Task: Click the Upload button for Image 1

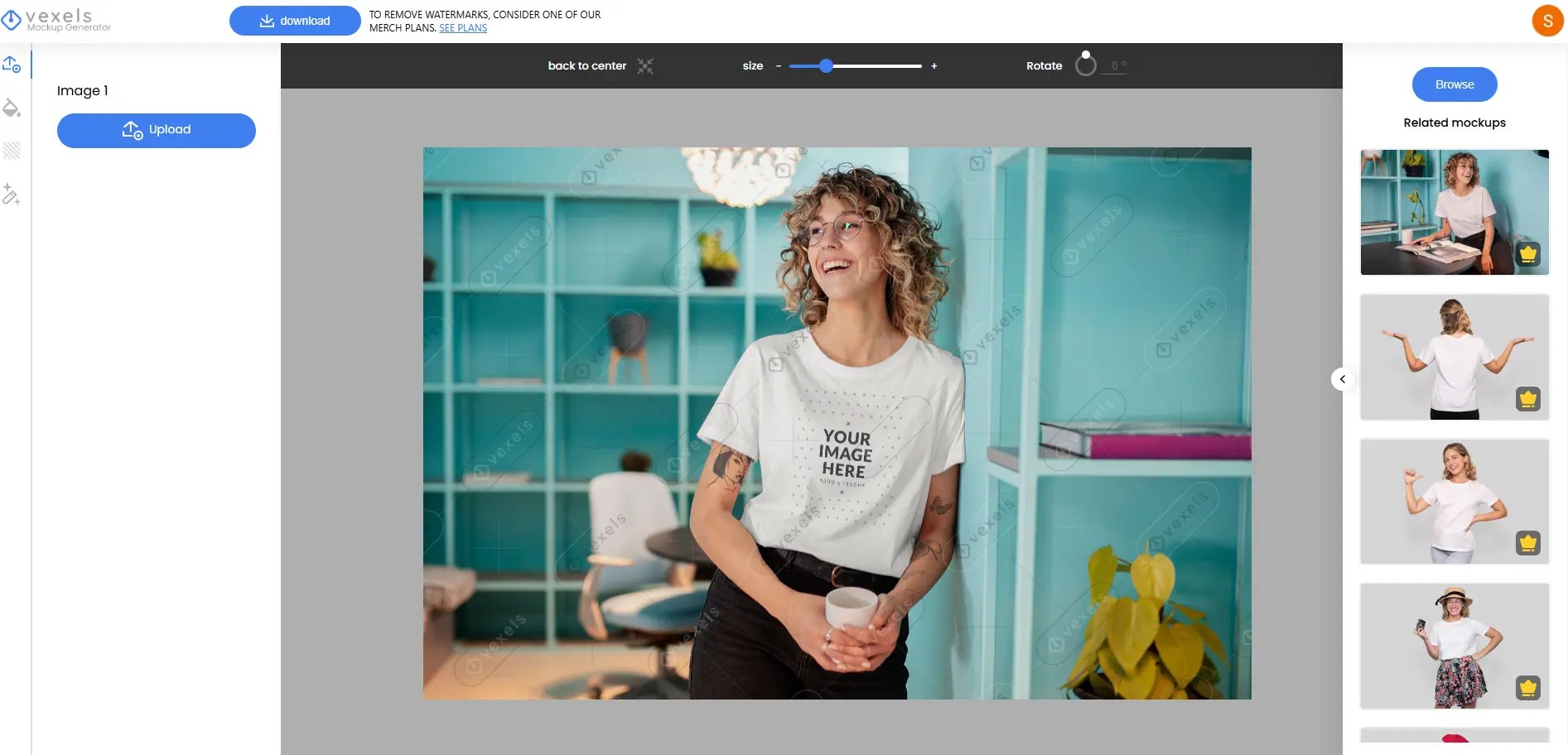Action: [x=157, y=130]
